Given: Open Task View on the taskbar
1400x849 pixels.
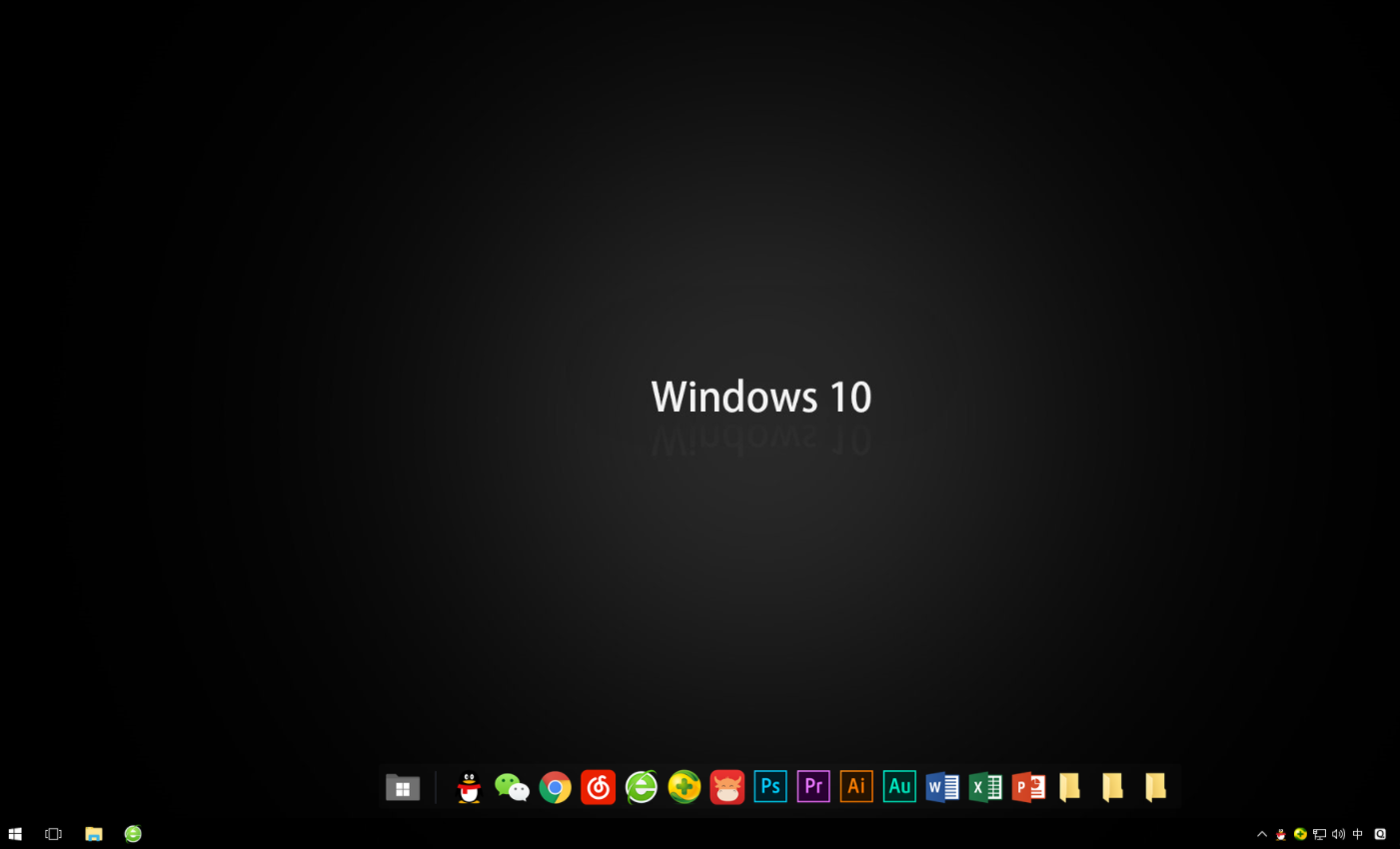Looking at the screenshot, I should (x=54, y=834).
